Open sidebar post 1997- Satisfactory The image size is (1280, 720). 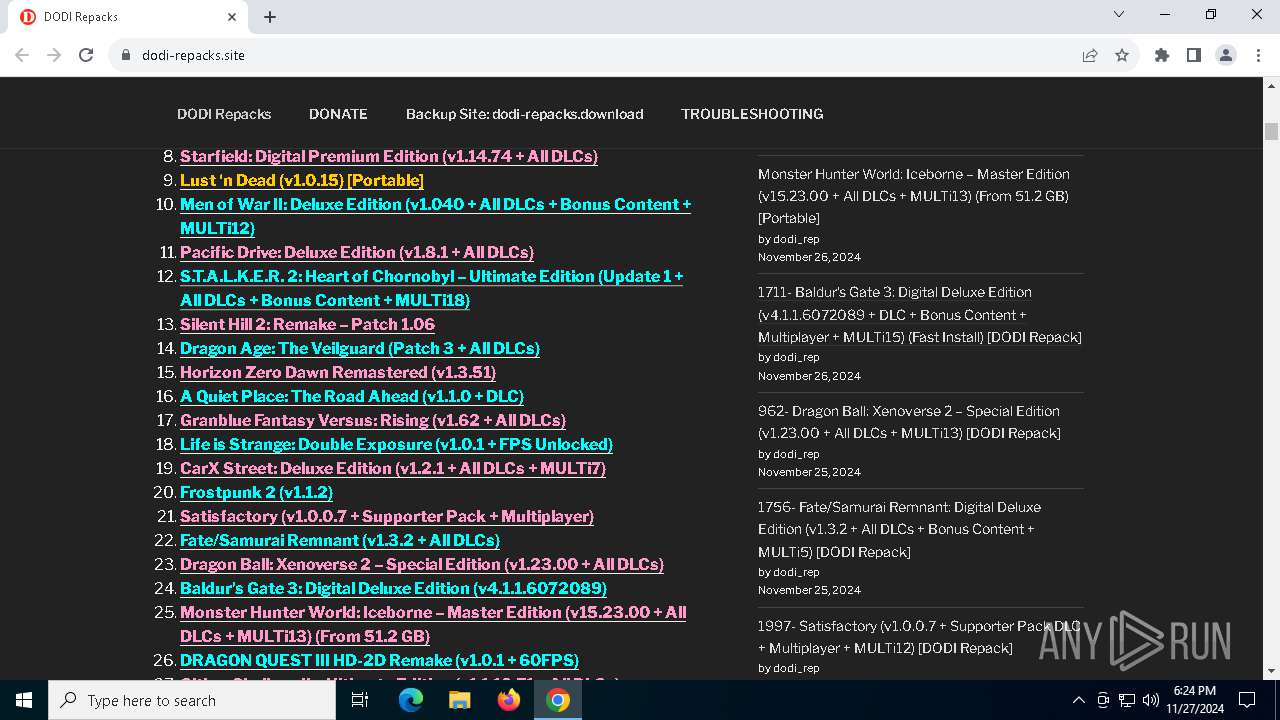(919, 637)
